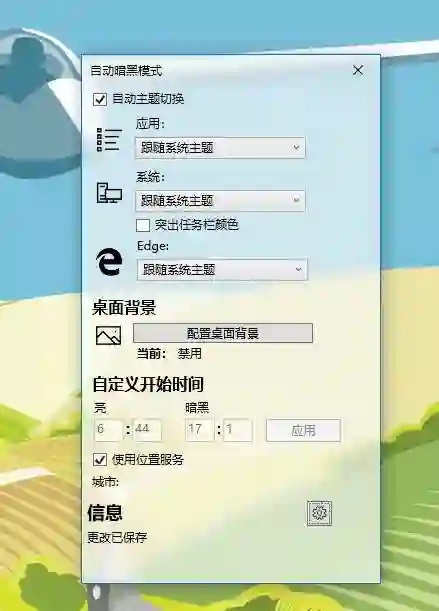Image resolution: width=439 pixels, height=611 pixels.
Task: Click the system devices icon beside 系统
Action: tap(109, 193)
